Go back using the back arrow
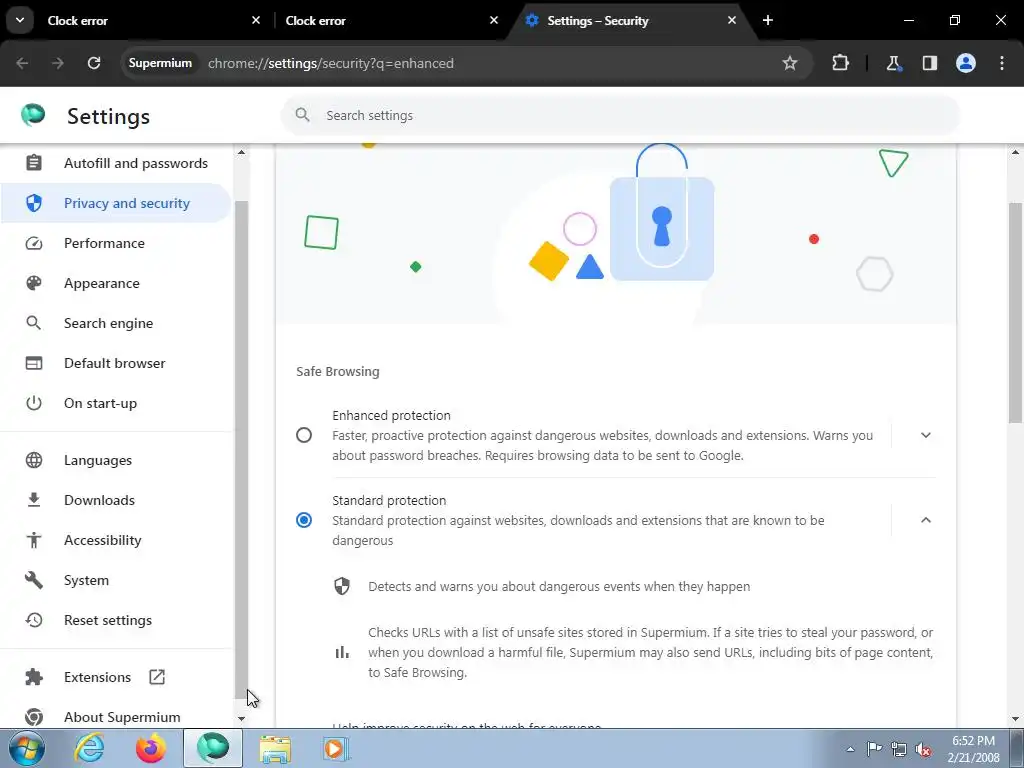The width and height of the screenshot is (1024, 768). (x=22, y=63)
